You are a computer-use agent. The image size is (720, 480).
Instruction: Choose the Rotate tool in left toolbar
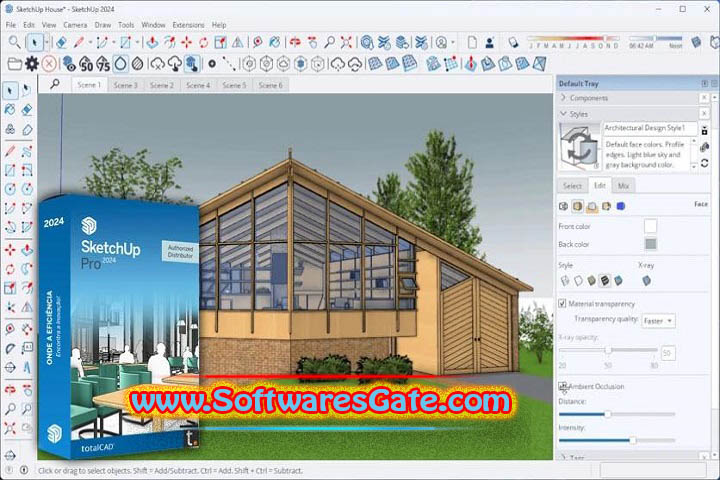pos(10,269)
